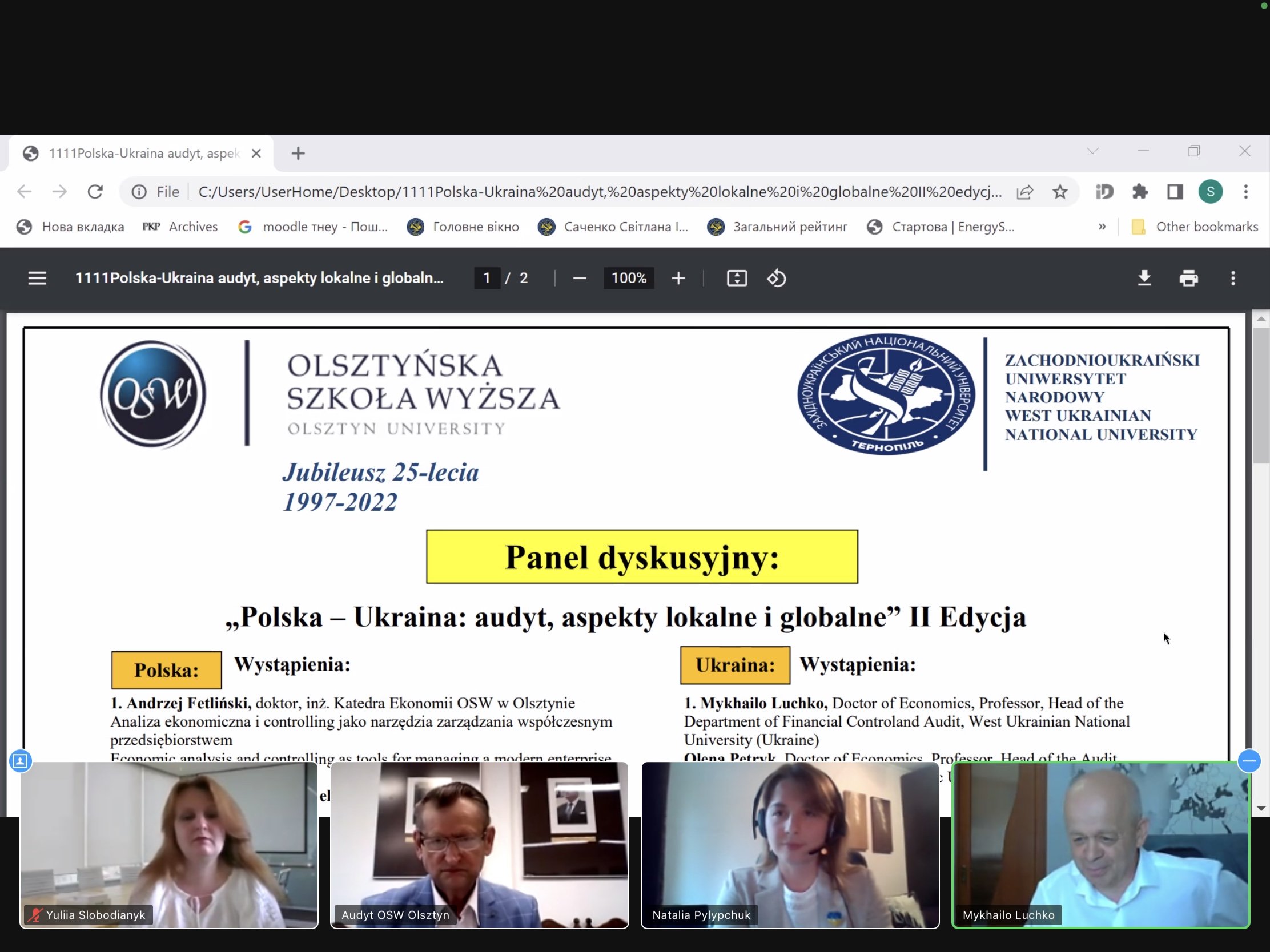Restore down the browser window

(1194, 151)
